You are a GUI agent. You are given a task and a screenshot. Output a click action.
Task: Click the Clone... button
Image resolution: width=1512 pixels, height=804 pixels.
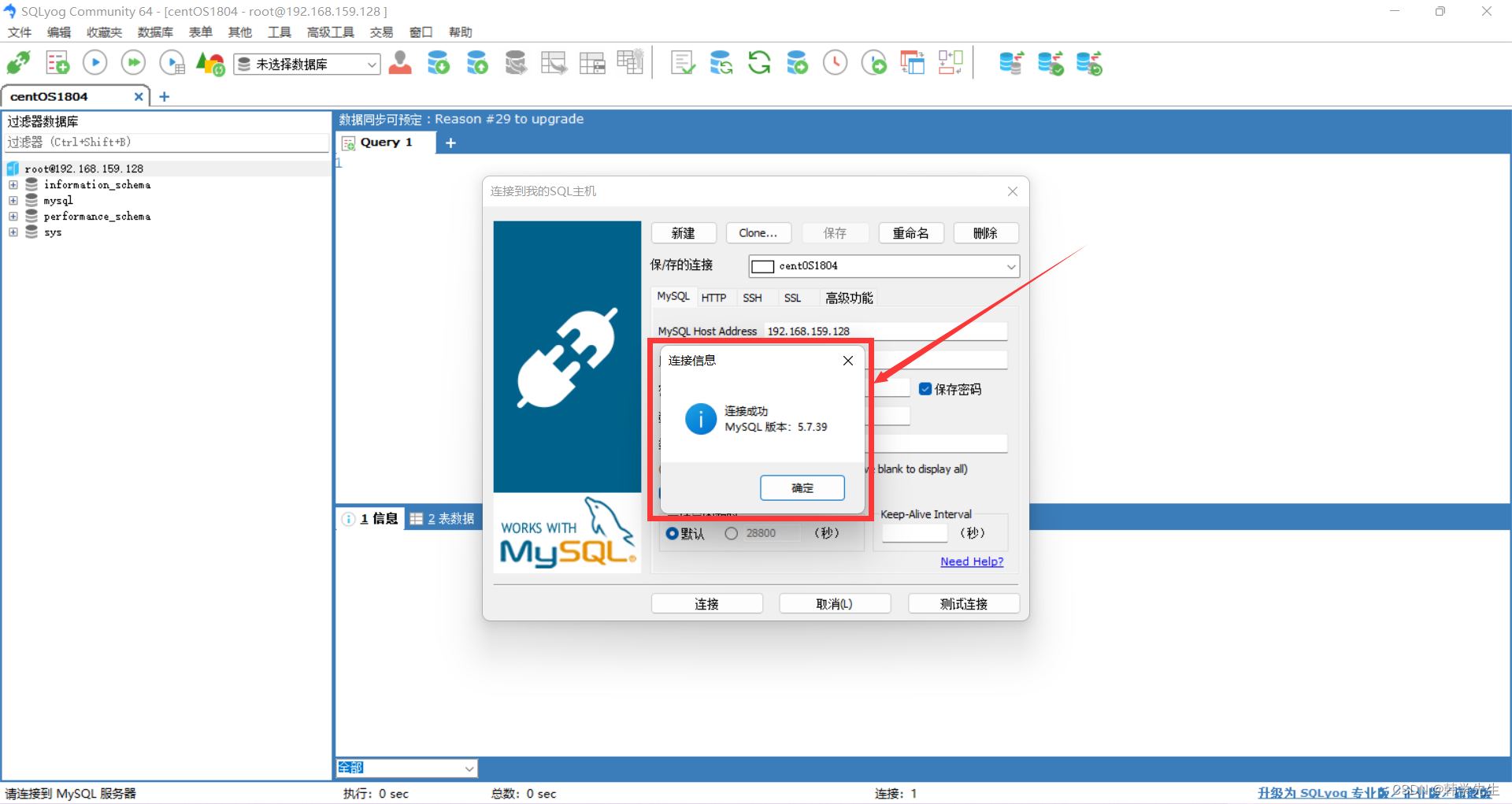(758, 233)
